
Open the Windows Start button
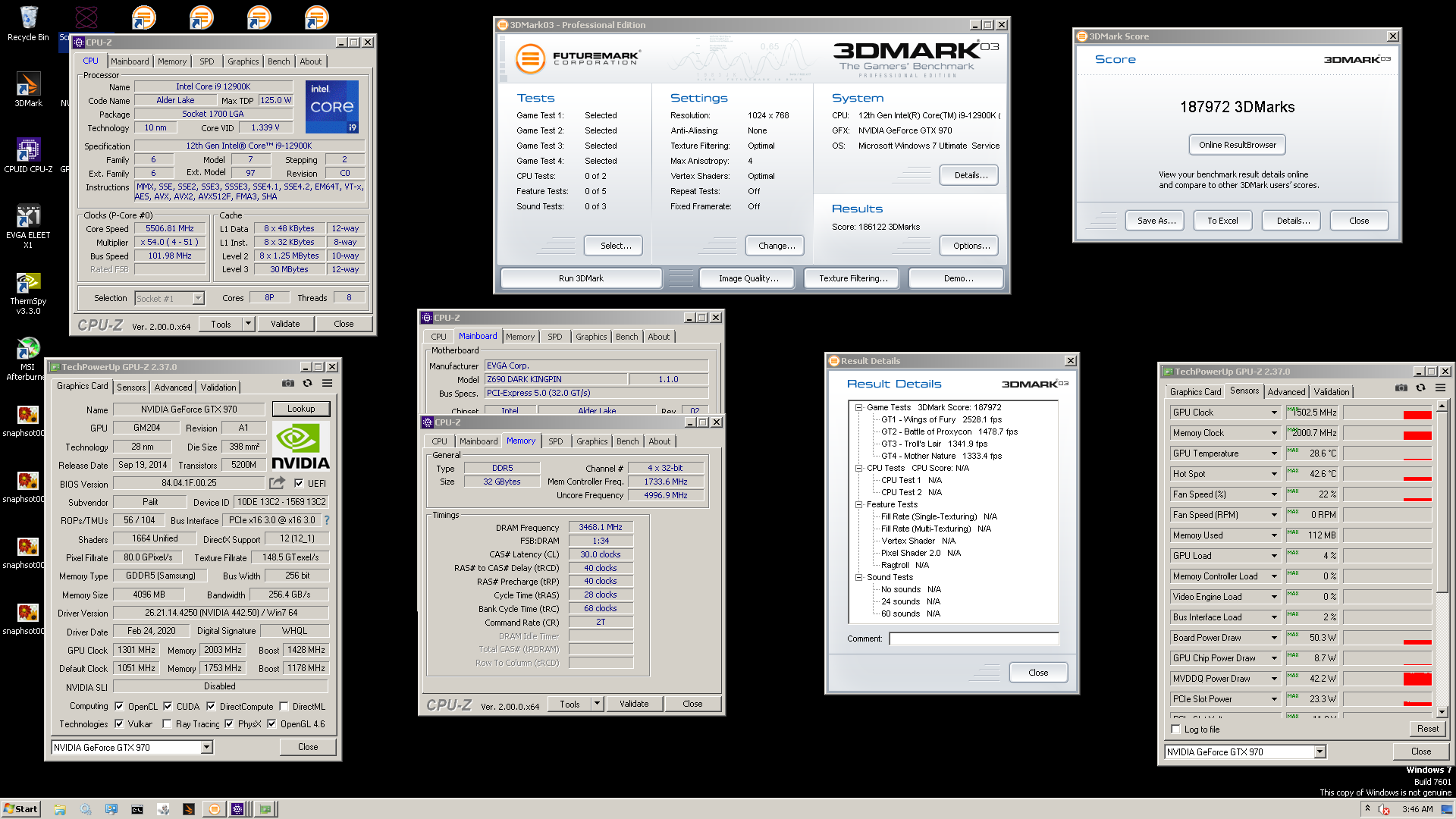click(x=21, y=809)
